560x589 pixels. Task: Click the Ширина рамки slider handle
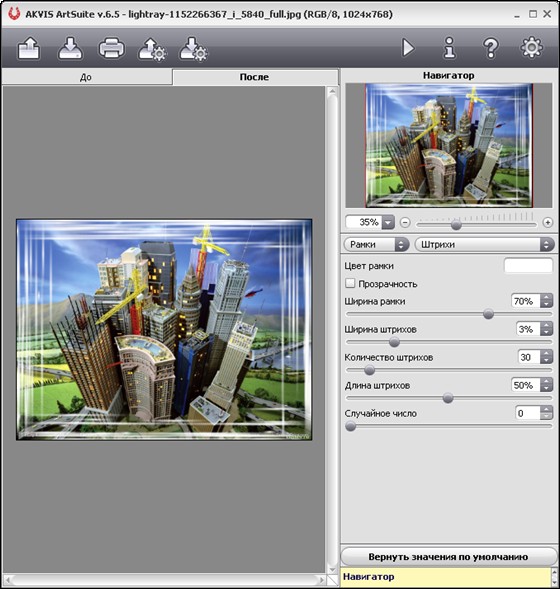point(488,314)
